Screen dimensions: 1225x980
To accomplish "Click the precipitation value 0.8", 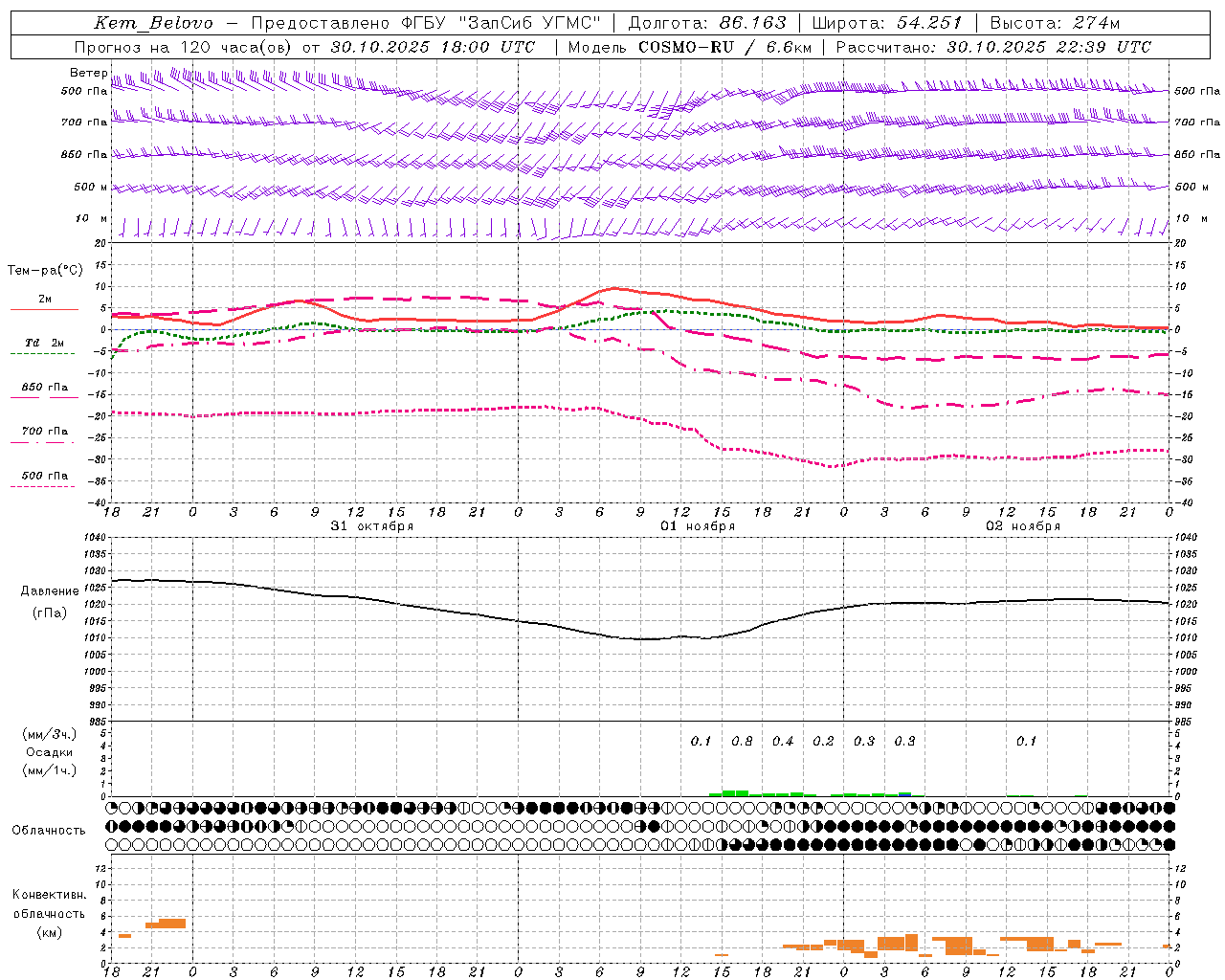I will click(x=742, y=742).
